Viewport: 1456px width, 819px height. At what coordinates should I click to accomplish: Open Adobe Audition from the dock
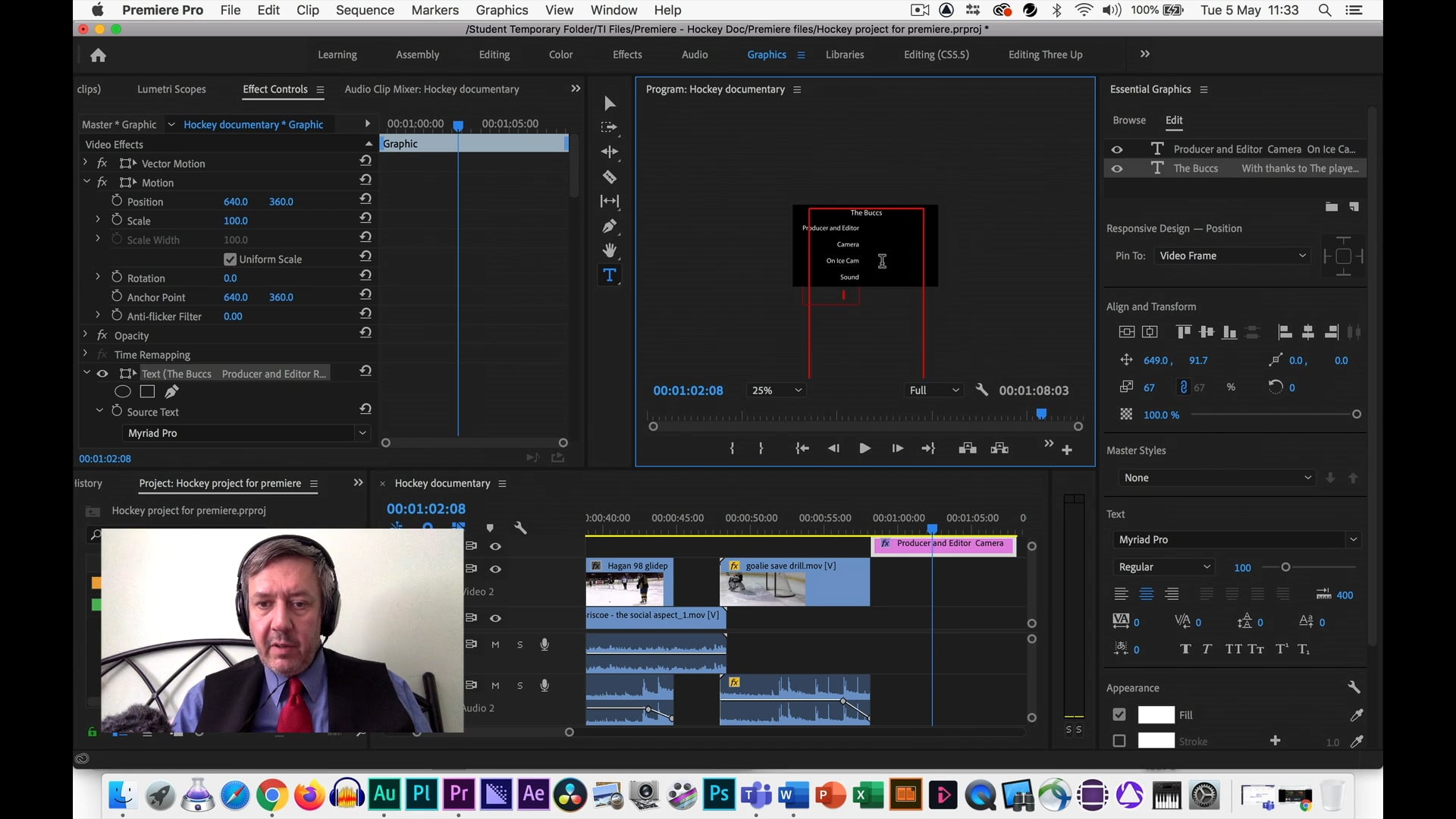coord(384,795)
